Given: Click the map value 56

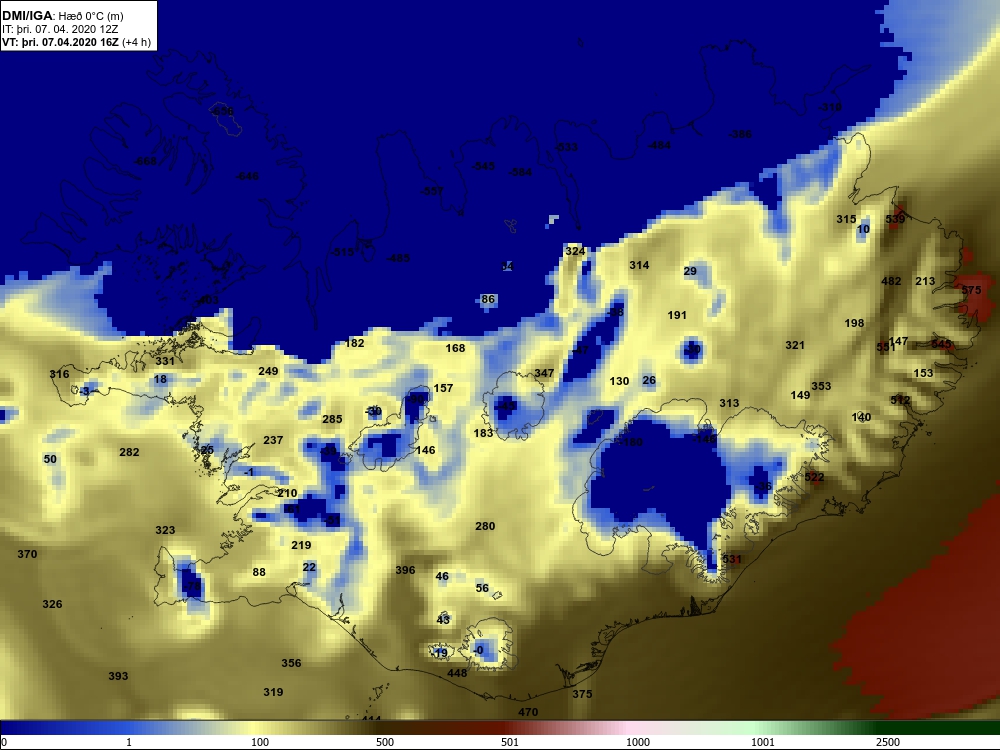Looking at the screenshot, I should (482, 589).
